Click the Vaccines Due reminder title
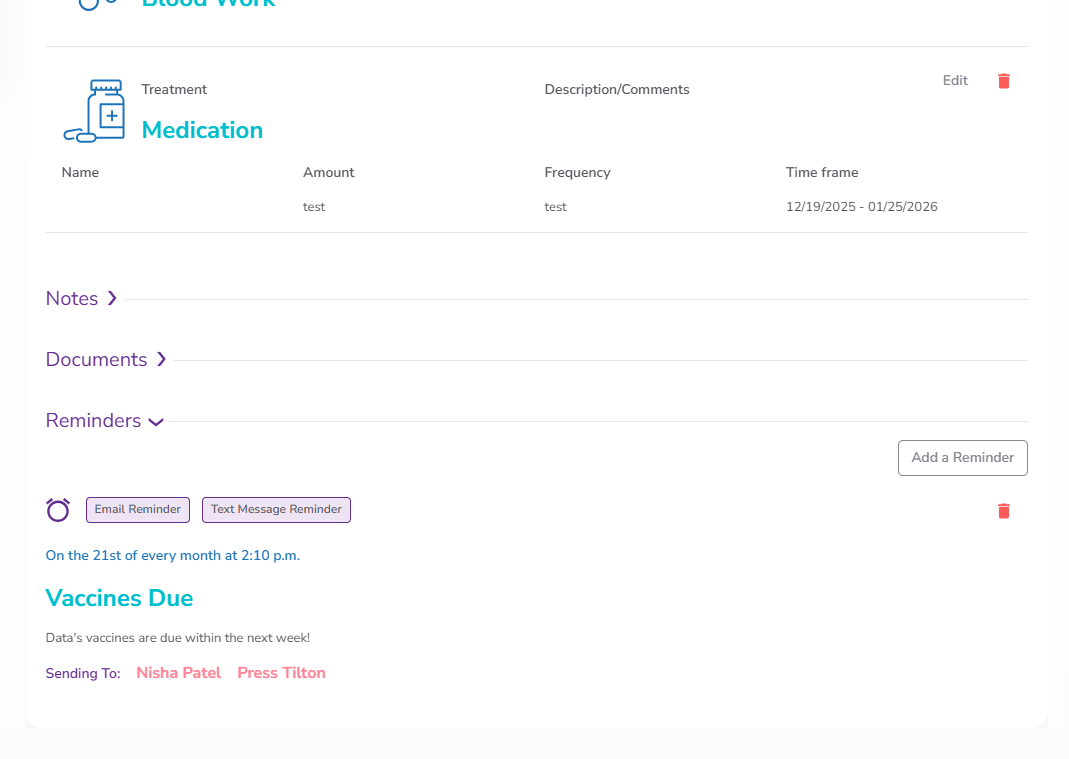This screenshot has width=1069, height=759. pos(119,598)
